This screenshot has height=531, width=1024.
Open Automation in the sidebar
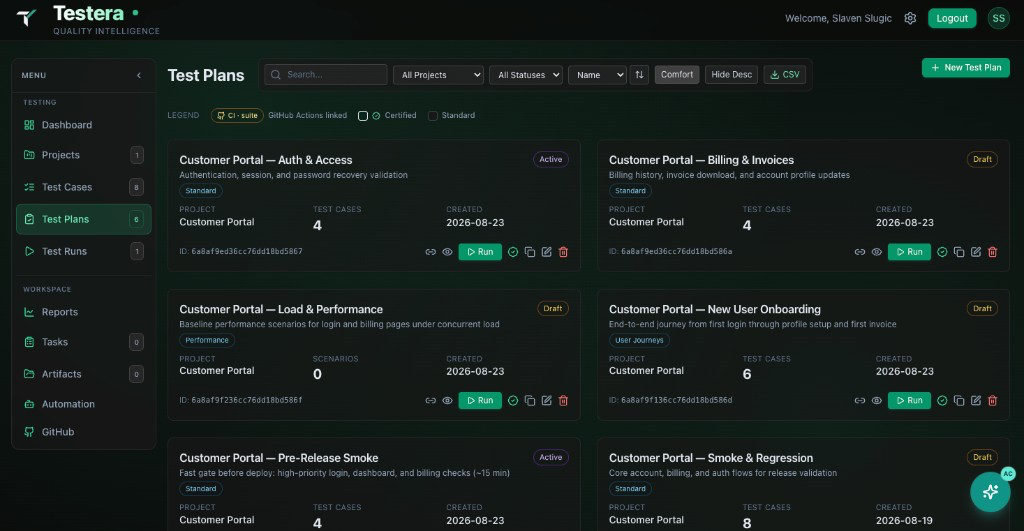pos(84,404)
